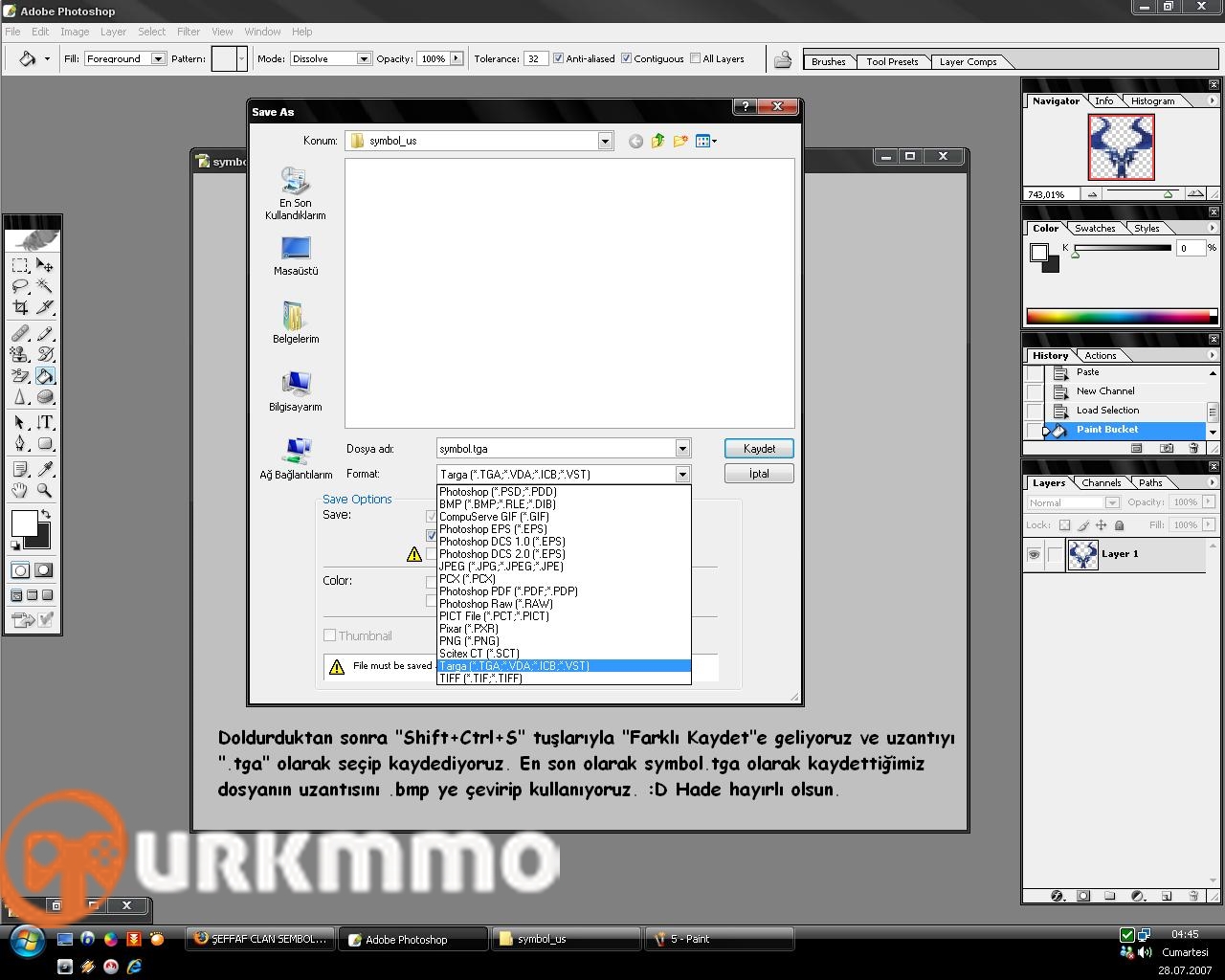This screenshot has height=980, width=1225.
Task: Switch to the Actions tab
Action: [1101, 356]
